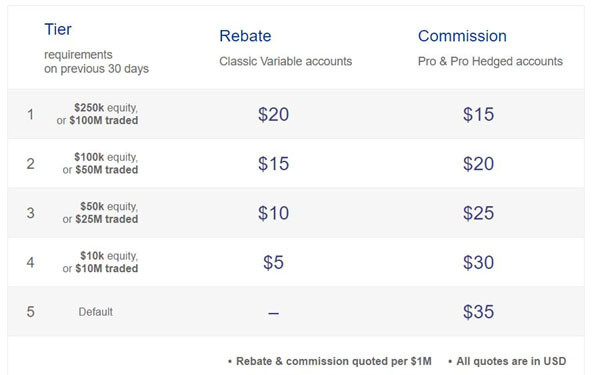594x375 pixels.
Task: Select the '$250k equity' requirement text
Action: tap(106, 108)
